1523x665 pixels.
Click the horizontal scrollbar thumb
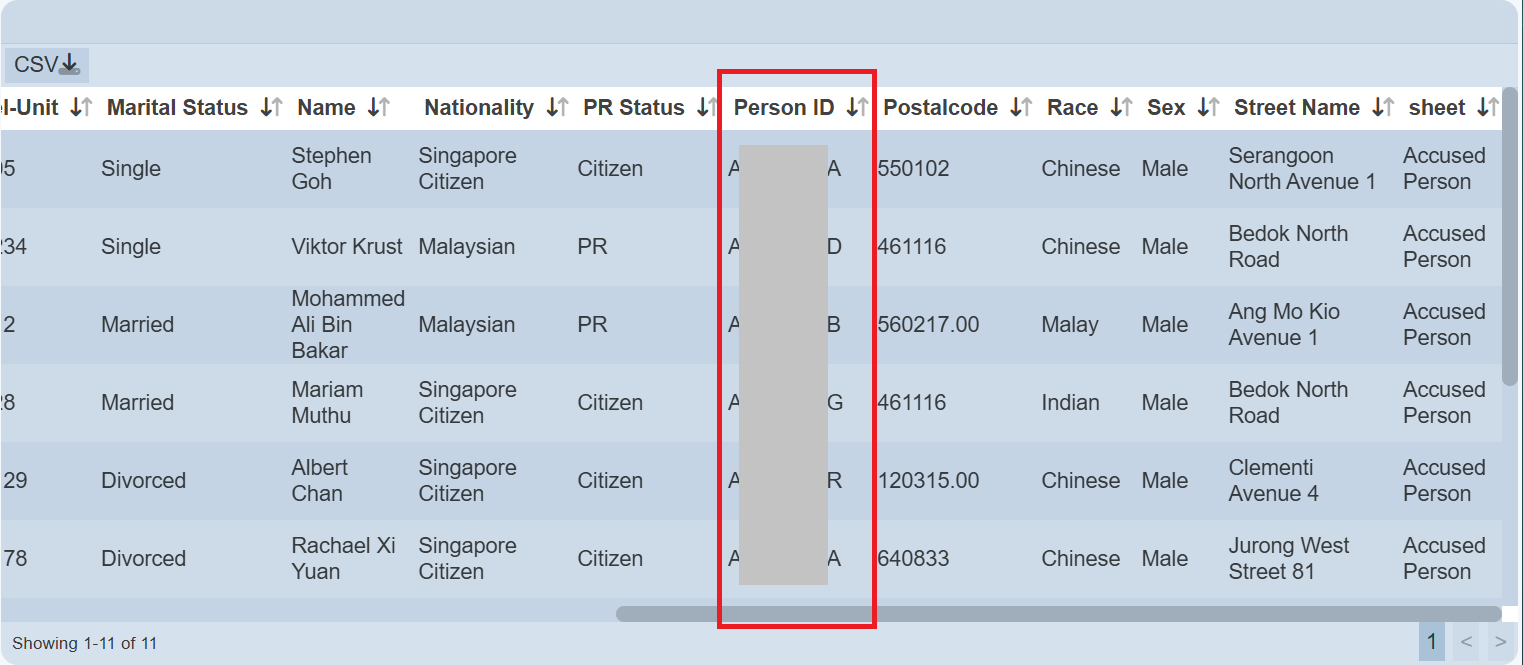[1057, 614]
